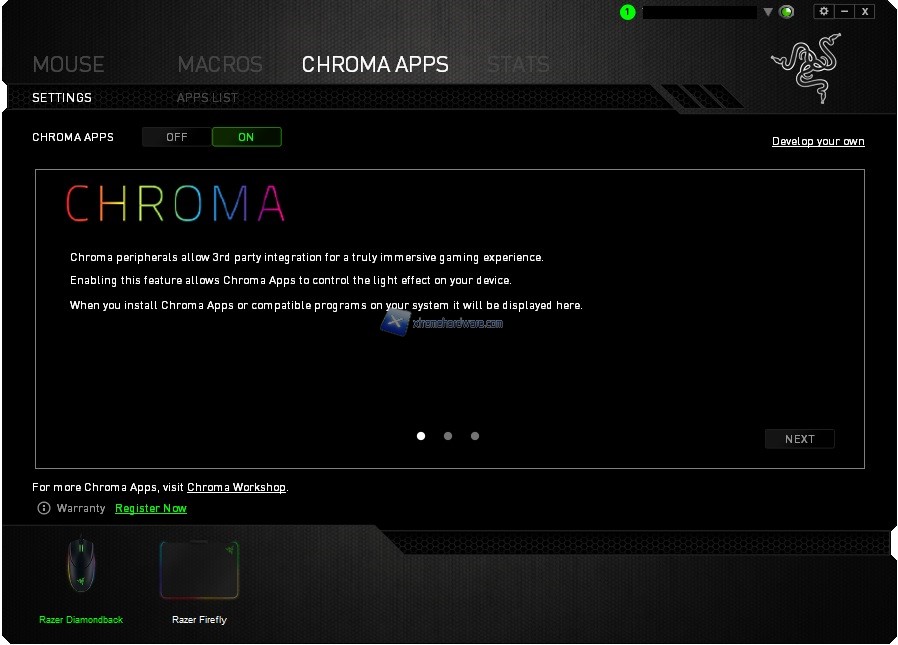Open the Apps List sub-tab
Image resolution: width=898 pixels, height=645 pixels.
click(207, 98)
